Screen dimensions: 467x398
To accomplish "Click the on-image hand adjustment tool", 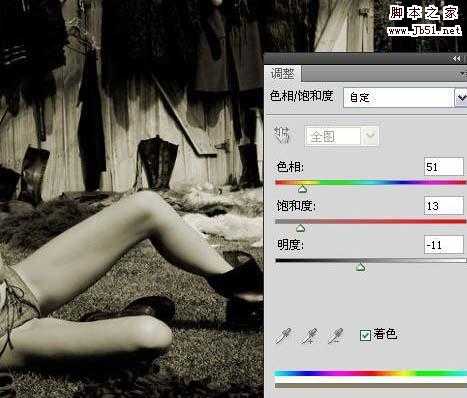I will pyautogui.click(x=282, y=136).
